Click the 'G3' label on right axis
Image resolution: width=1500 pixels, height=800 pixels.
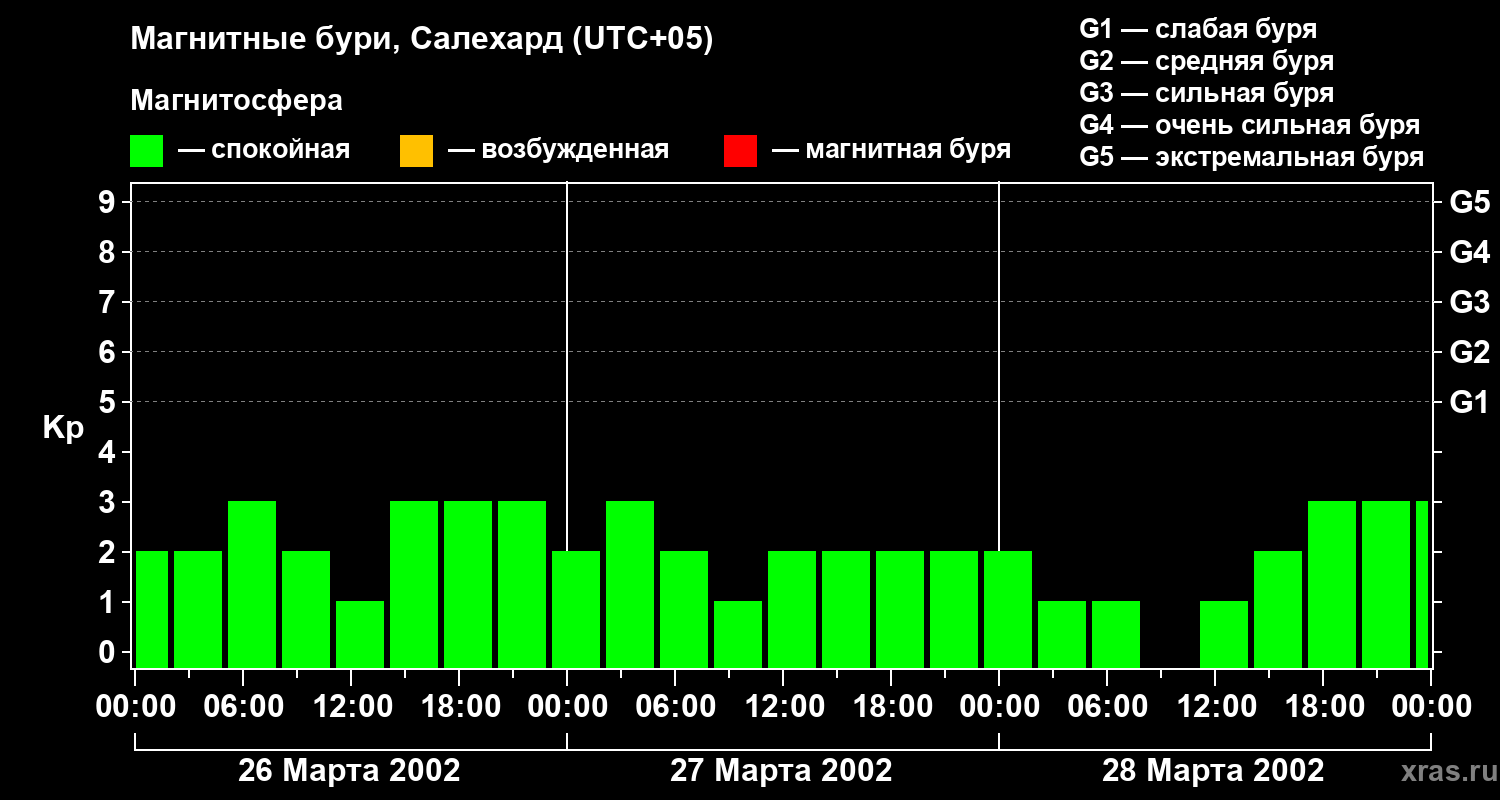(1469, 302)
